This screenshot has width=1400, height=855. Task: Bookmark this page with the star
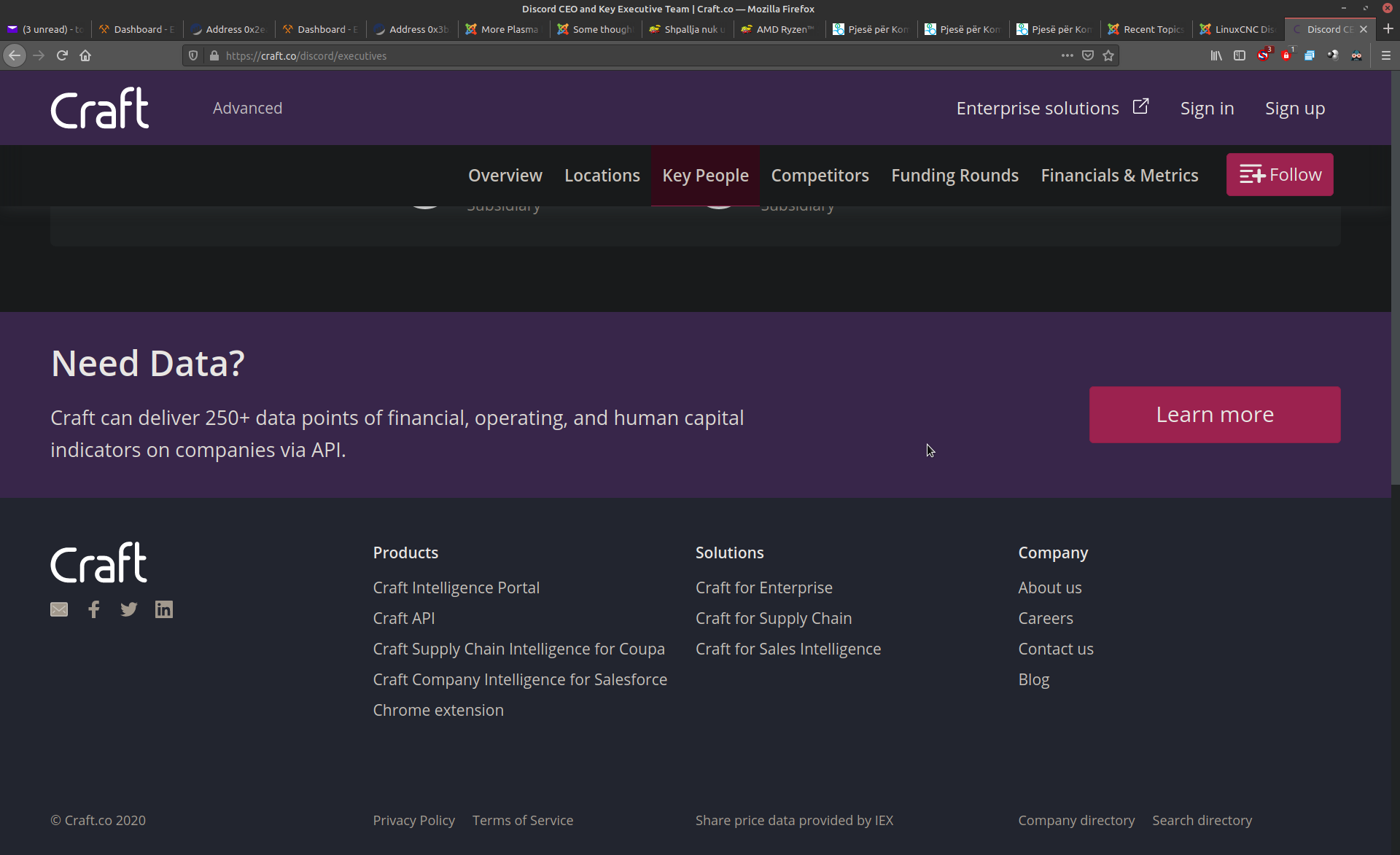1108,55
